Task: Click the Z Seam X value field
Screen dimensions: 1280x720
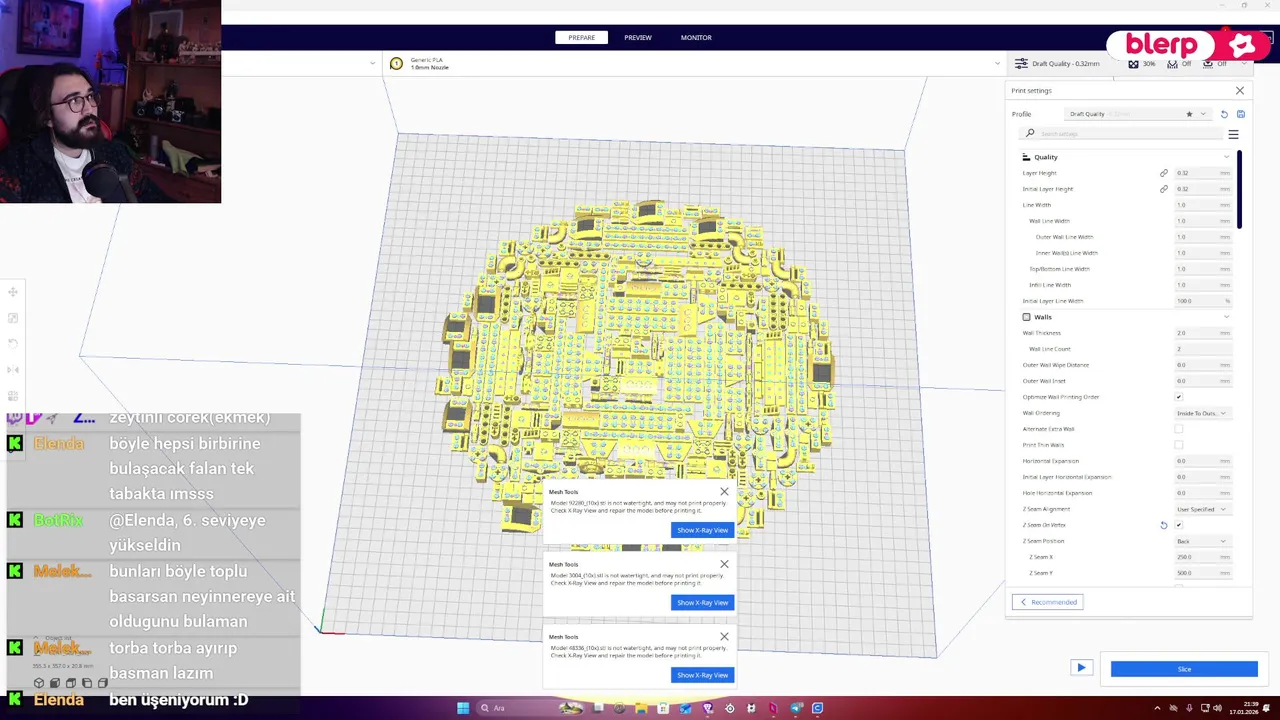Action: [x=1202, y=557]
